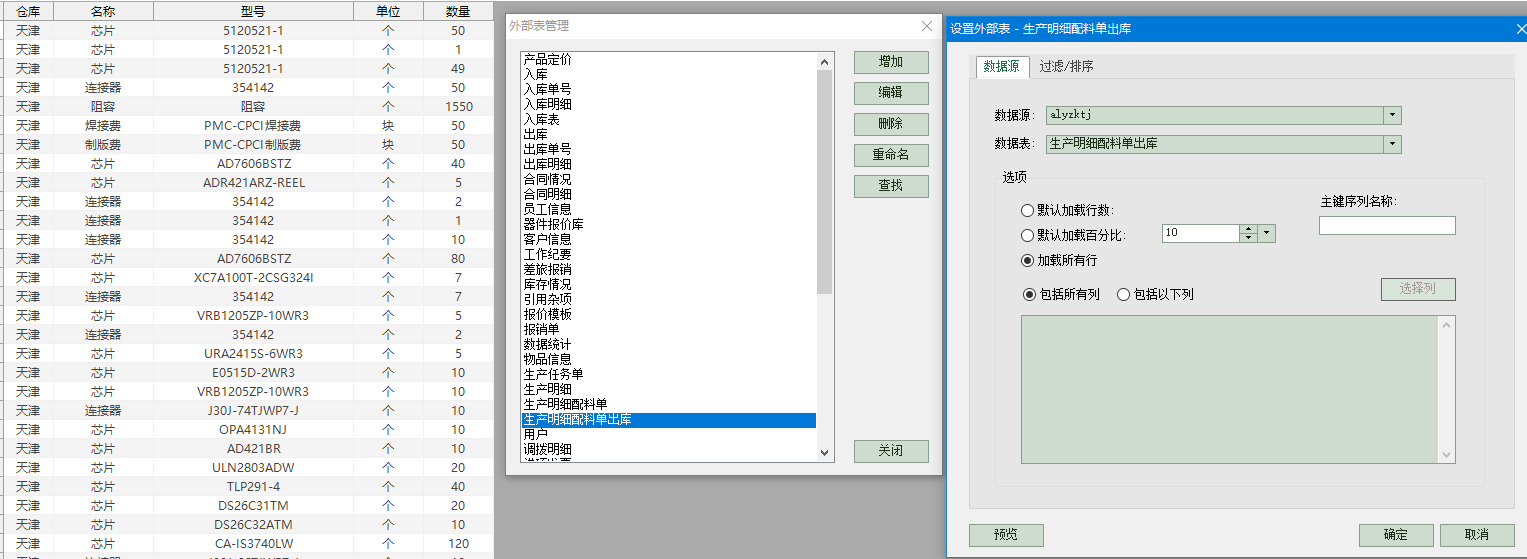Click the 预览 button
The width and height of the screenshot is (1527, 559).
click(x=1006, y=535)
